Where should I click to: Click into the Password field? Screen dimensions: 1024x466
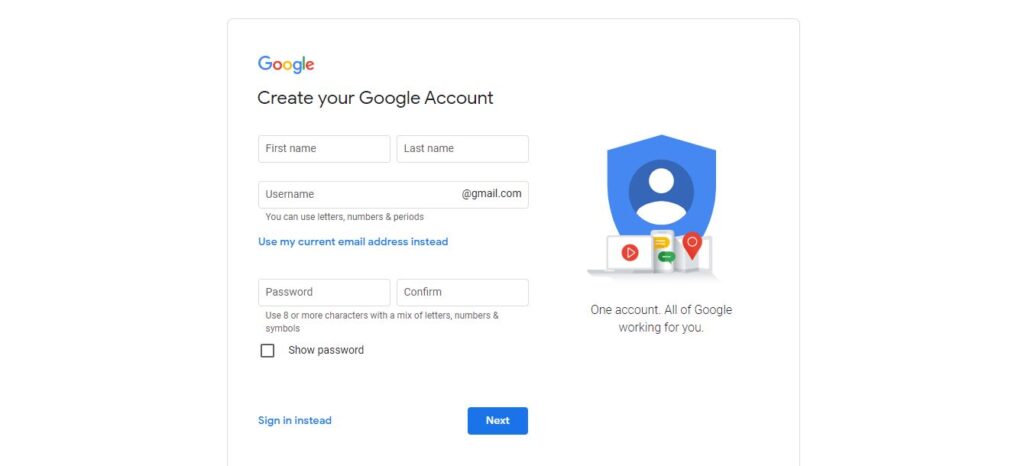(324, 292)
